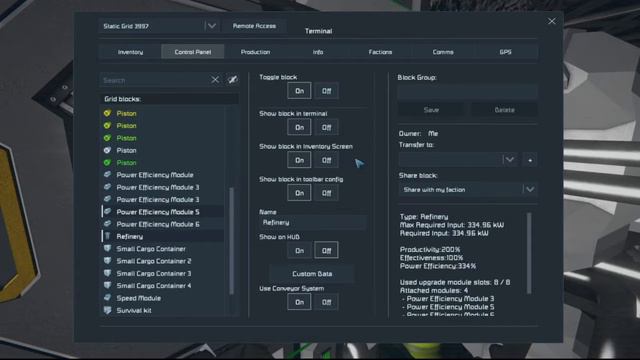Turn Toggle block On

tap(299, 91)
